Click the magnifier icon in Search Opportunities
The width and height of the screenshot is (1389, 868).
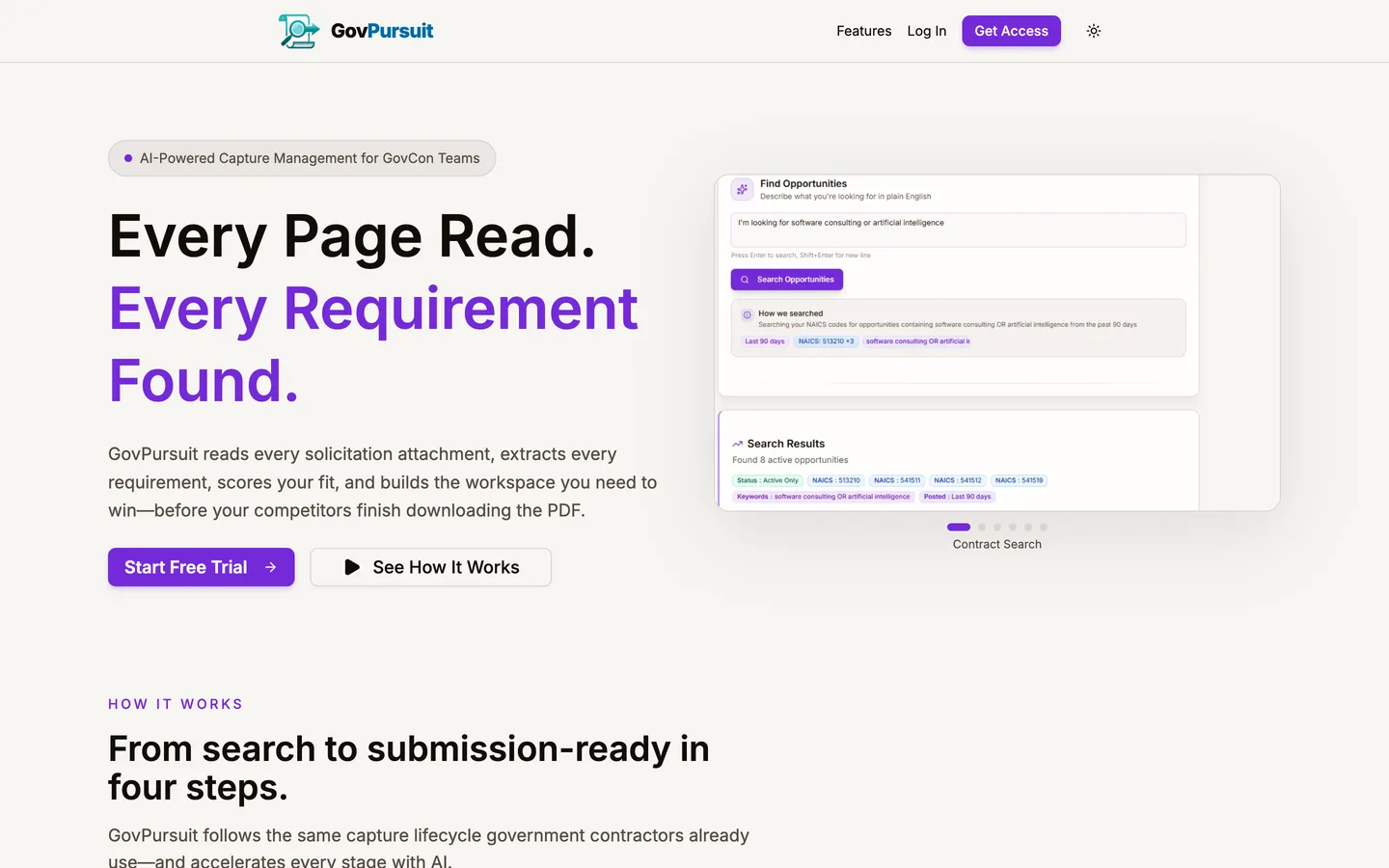tap(745, 280)
